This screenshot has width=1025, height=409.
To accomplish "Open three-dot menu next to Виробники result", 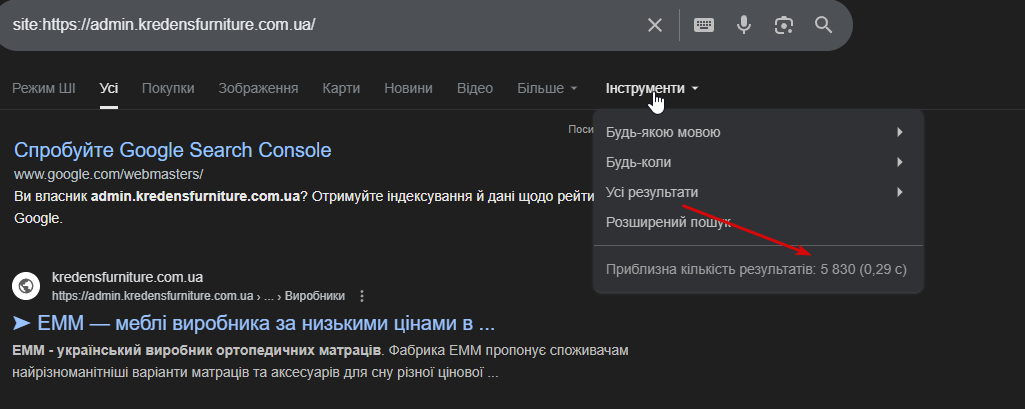I will point(362,296).
